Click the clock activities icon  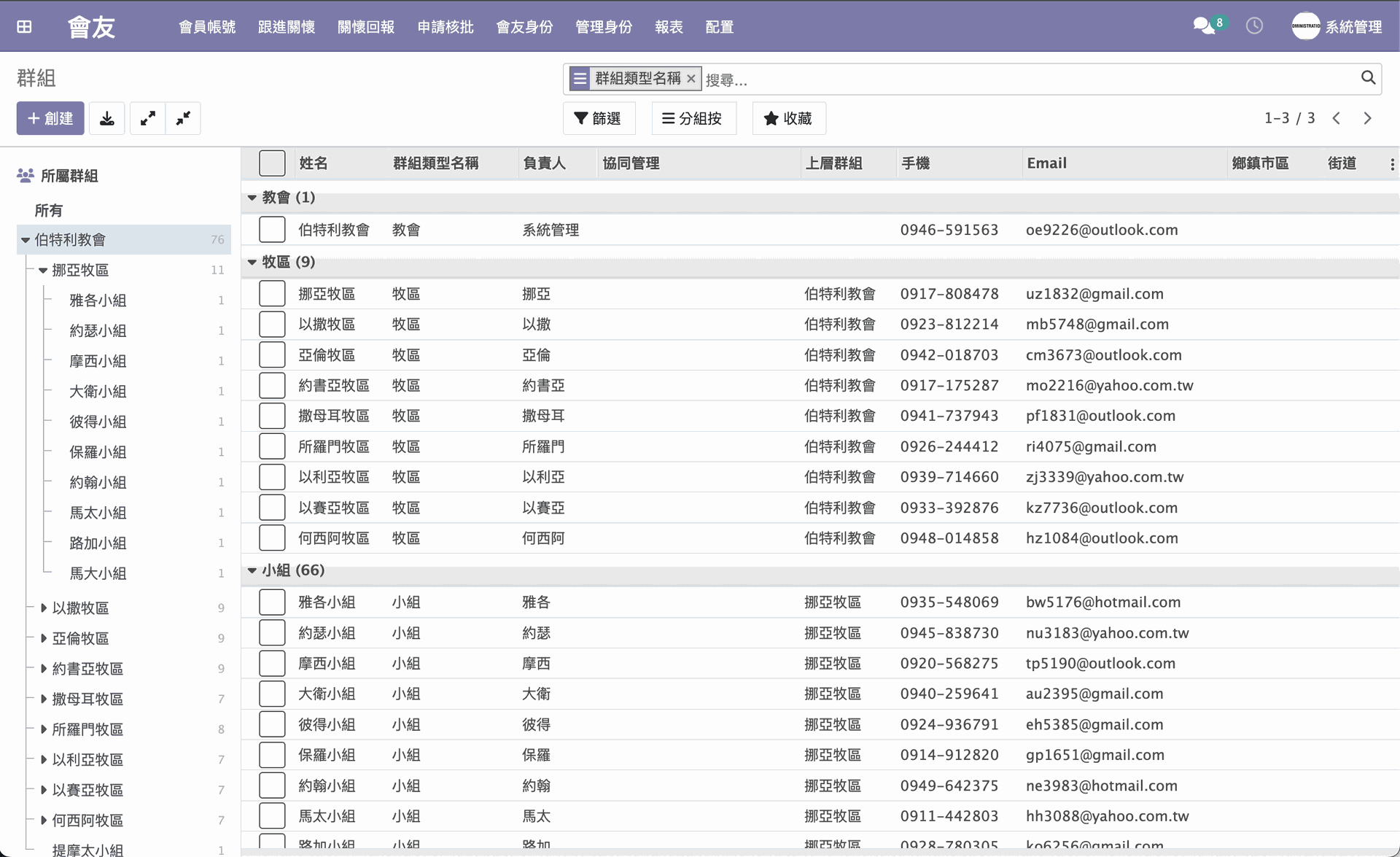point(1254,26)
